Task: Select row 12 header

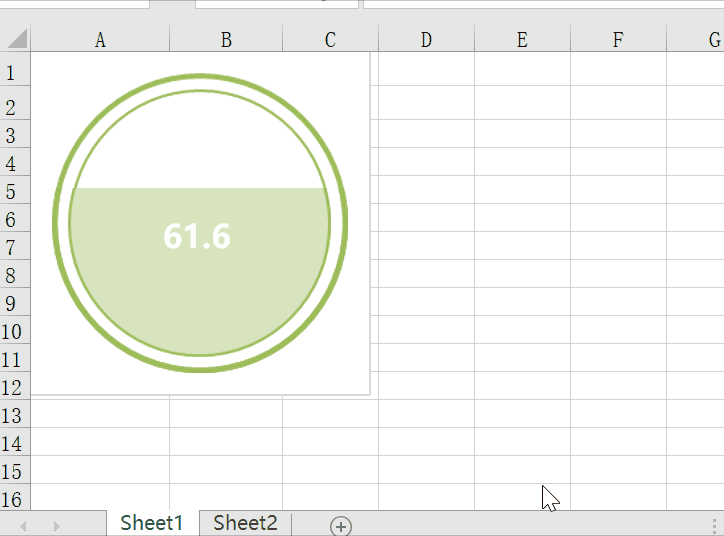Action: pos(15,386)
